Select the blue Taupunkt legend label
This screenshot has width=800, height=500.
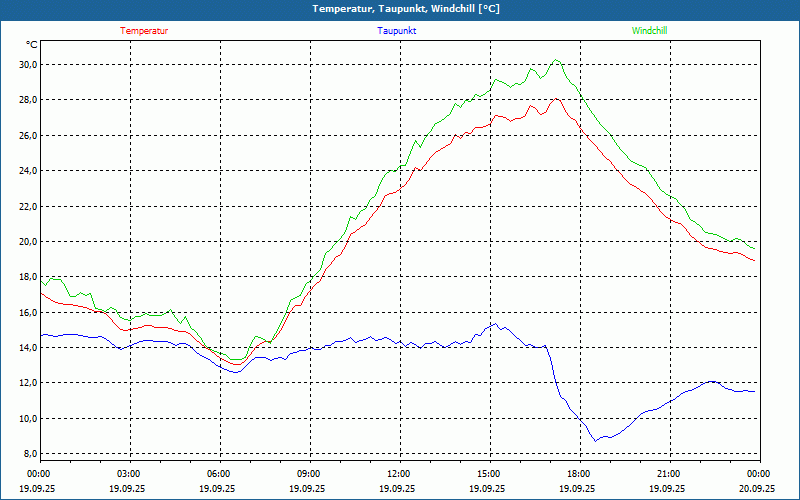397,31
